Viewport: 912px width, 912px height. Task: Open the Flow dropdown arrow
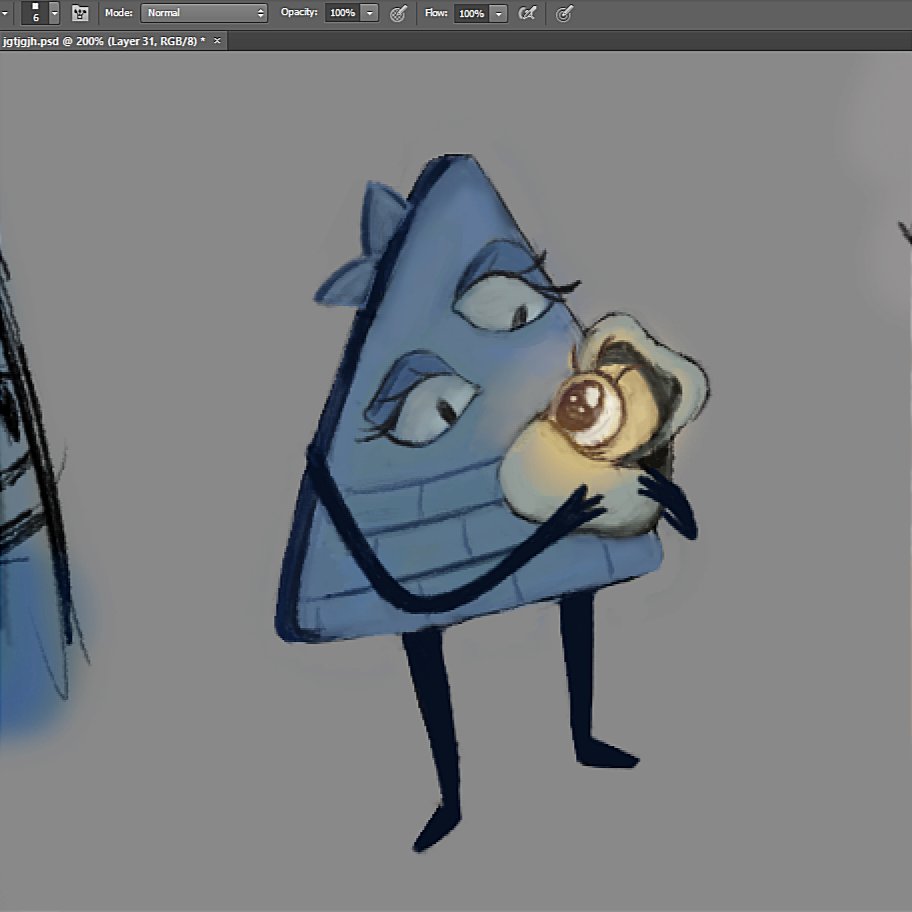[x=497, y=13]
